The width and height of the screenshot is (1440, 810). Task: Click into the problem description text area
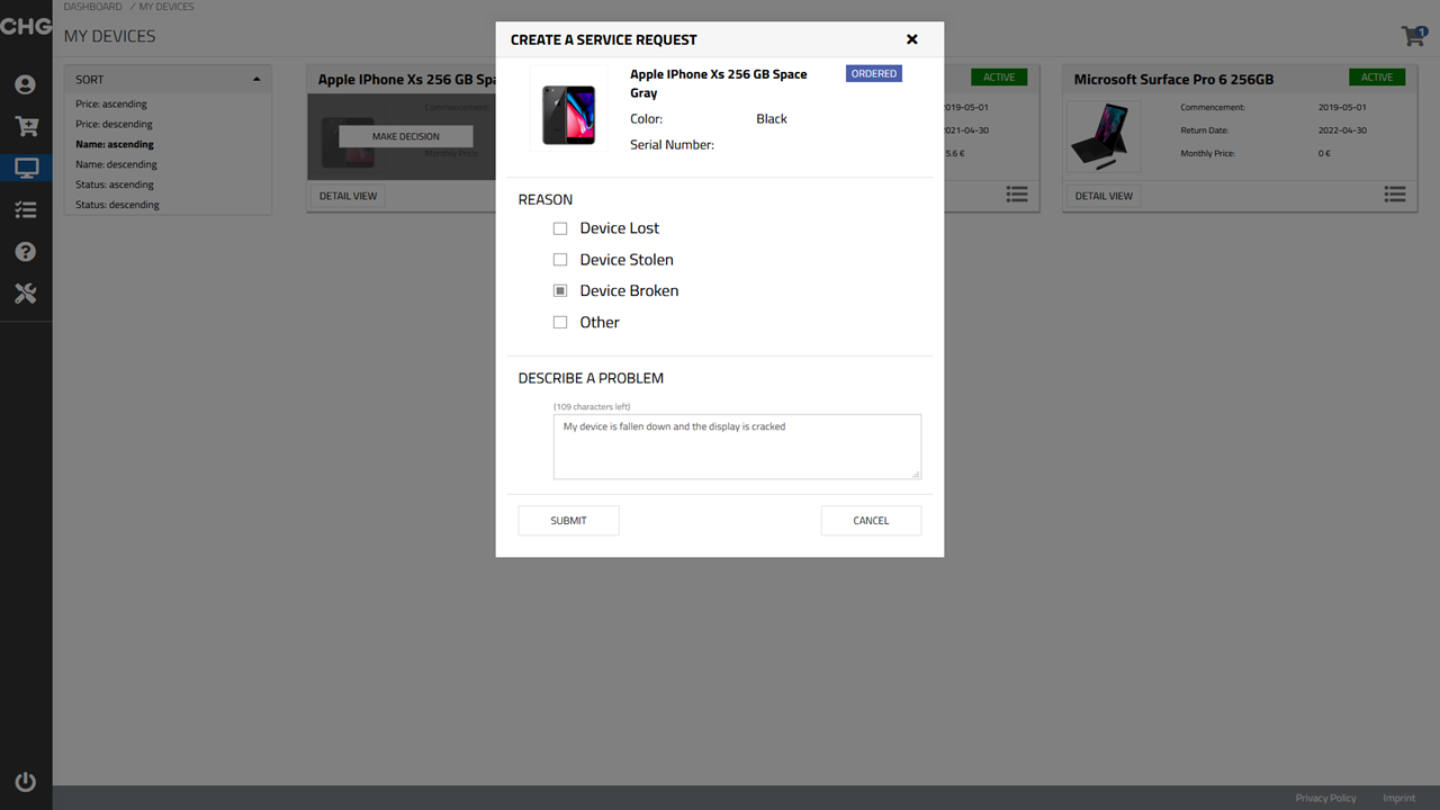pyautogui.click(x=737, y=447)
